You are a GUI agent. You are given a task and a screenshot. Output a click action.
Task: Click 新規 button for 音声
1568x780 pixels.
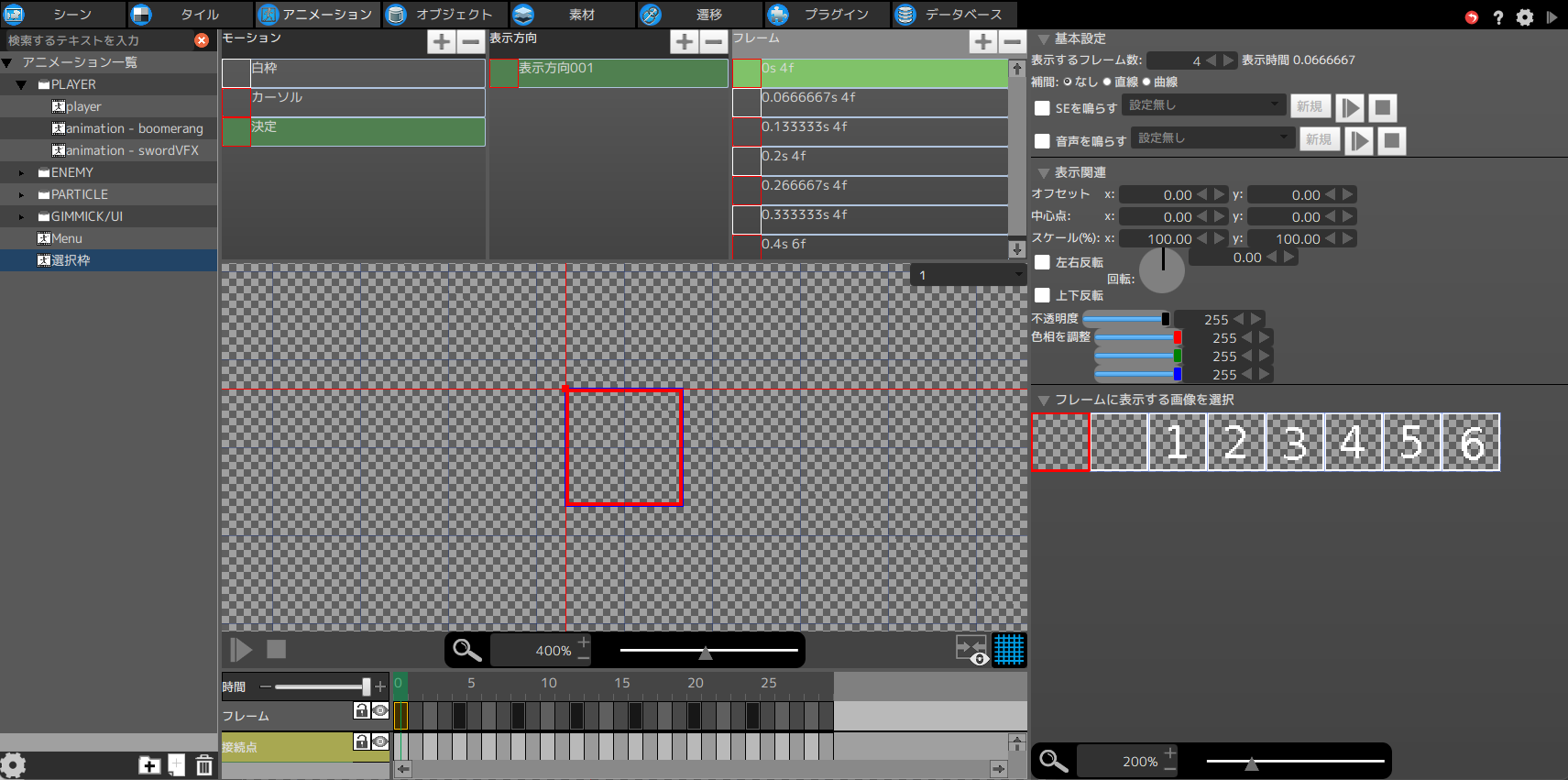[1319, 140]
